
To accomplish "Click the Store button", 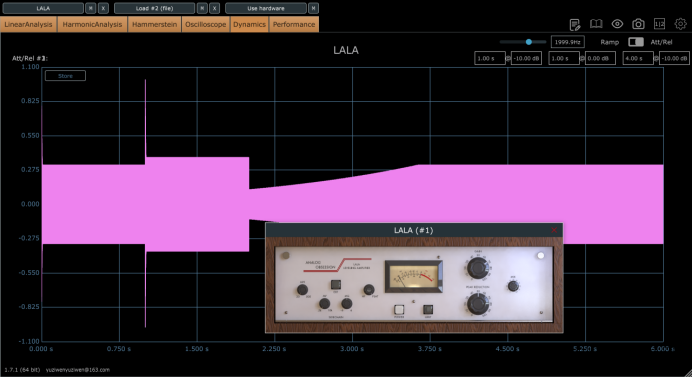I will [65, 76].
